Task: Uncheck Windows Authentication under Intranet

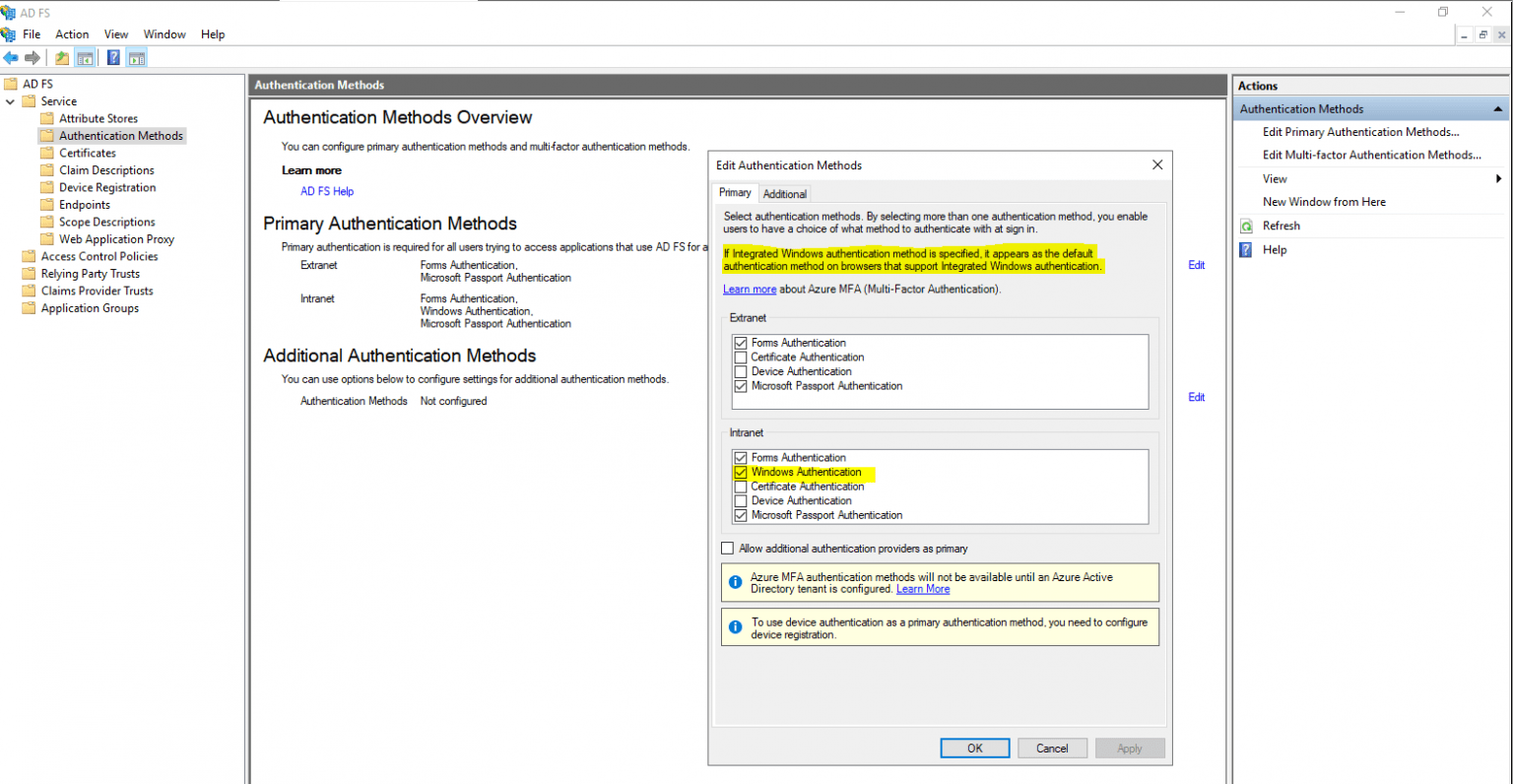Action: coord(740,472)
